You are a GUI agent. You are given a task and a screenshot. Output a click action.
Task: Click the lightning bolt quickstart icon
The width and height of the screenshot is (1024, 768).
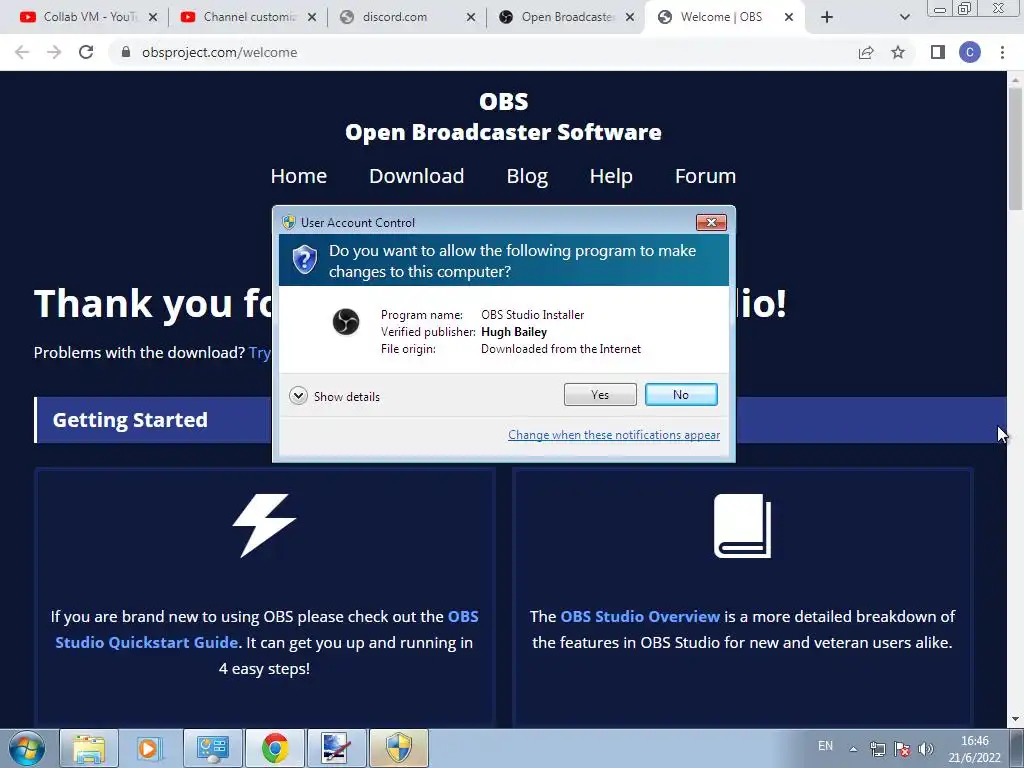(264, 526)
